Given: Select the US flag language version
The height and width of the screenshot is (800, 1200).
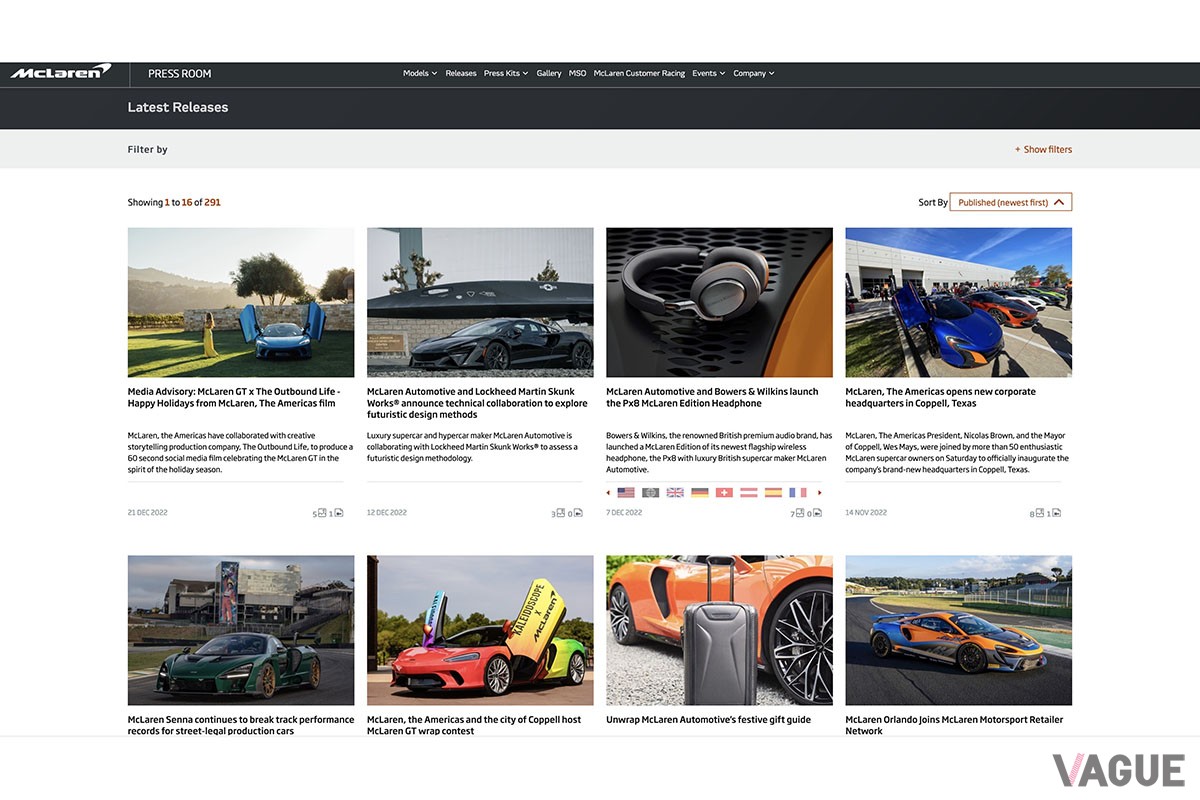Looking at the screenshot, I should pyautogui.click(x=626, y=493).
